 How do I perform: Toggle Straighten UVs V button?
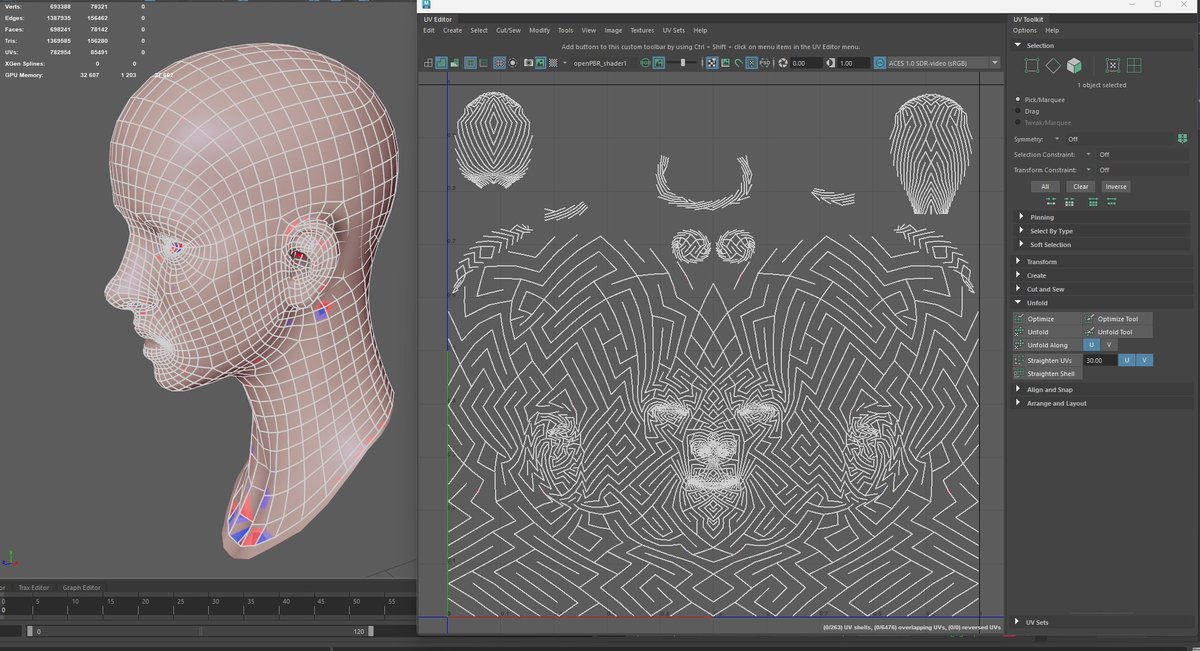tap(1144, 360)
